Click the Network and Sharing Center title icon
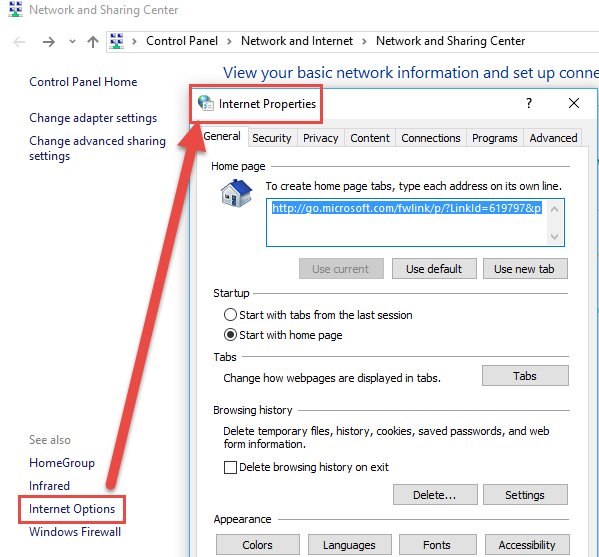The image size is (599, 557). coord(15,9)
